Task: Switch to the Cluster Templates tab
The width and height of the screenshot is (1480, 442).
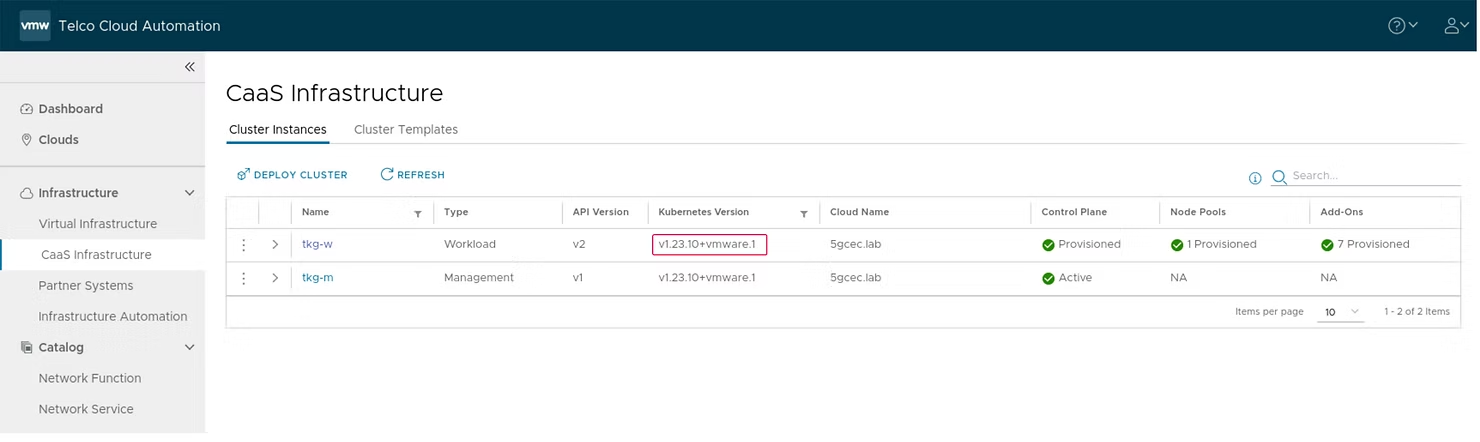Action: coord(405,130)
